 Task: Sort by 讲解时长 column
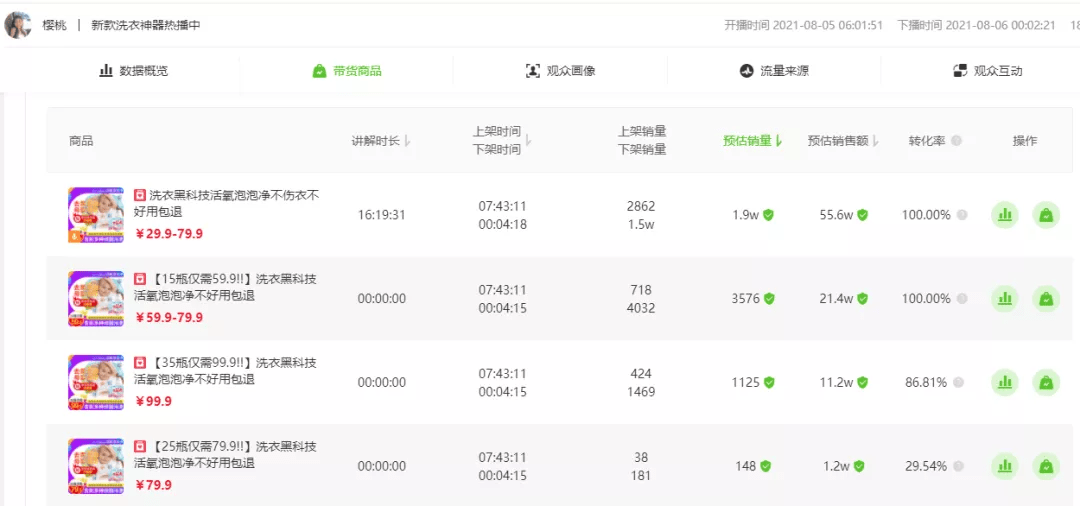381,141
